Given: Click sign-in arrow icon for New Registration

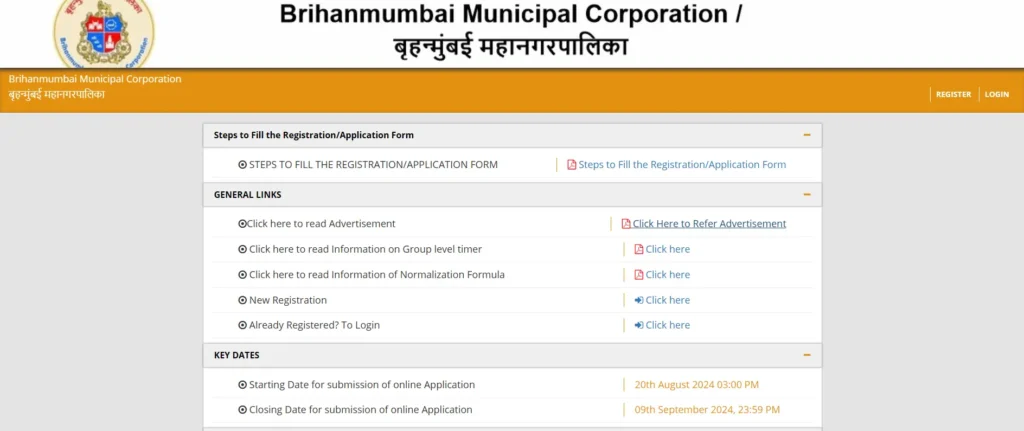Looking at the screenshot, I should [639, 300].
